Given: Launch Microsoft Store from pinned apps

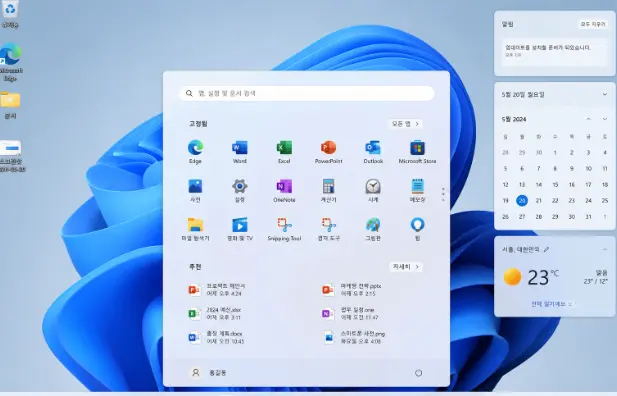Looking at the screenshot, I should (x=417, y=152).
